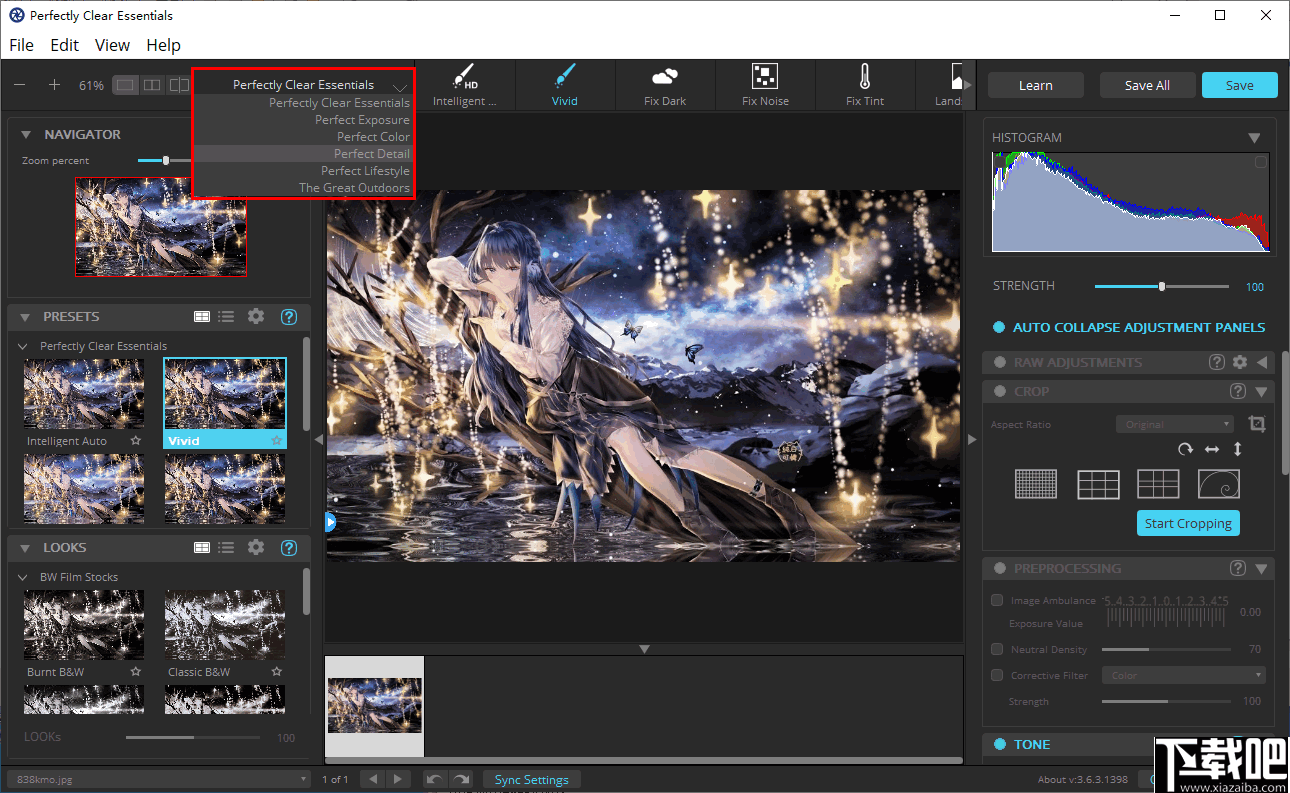Open the File menu

pyautogui.click(x=21, y=45)
